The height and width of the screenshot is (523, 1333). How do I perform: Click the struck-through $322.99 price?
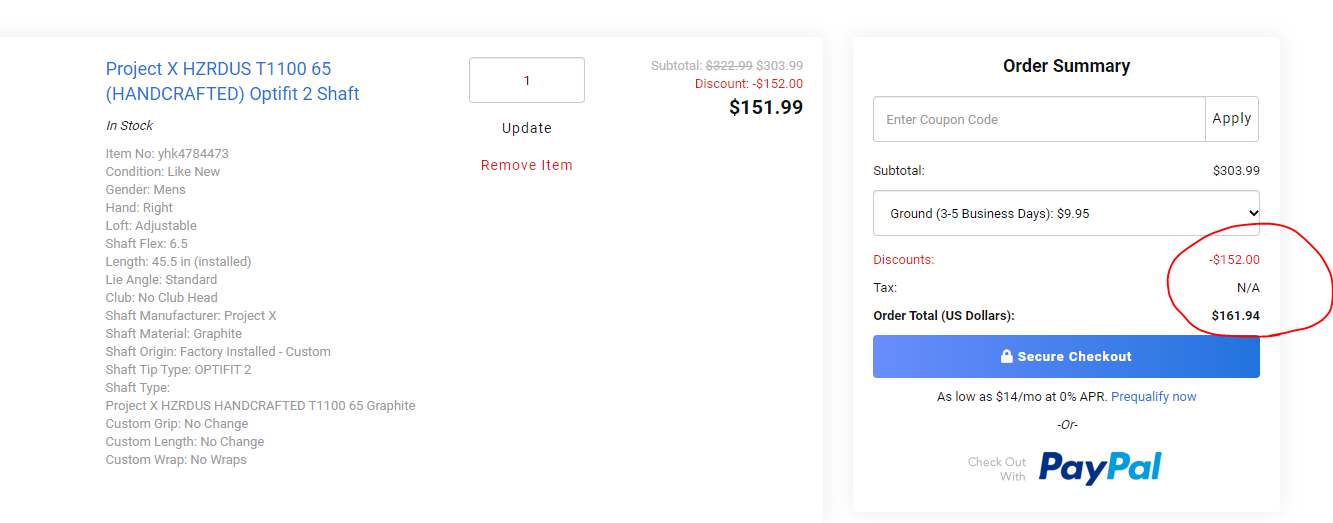(729, 66)
